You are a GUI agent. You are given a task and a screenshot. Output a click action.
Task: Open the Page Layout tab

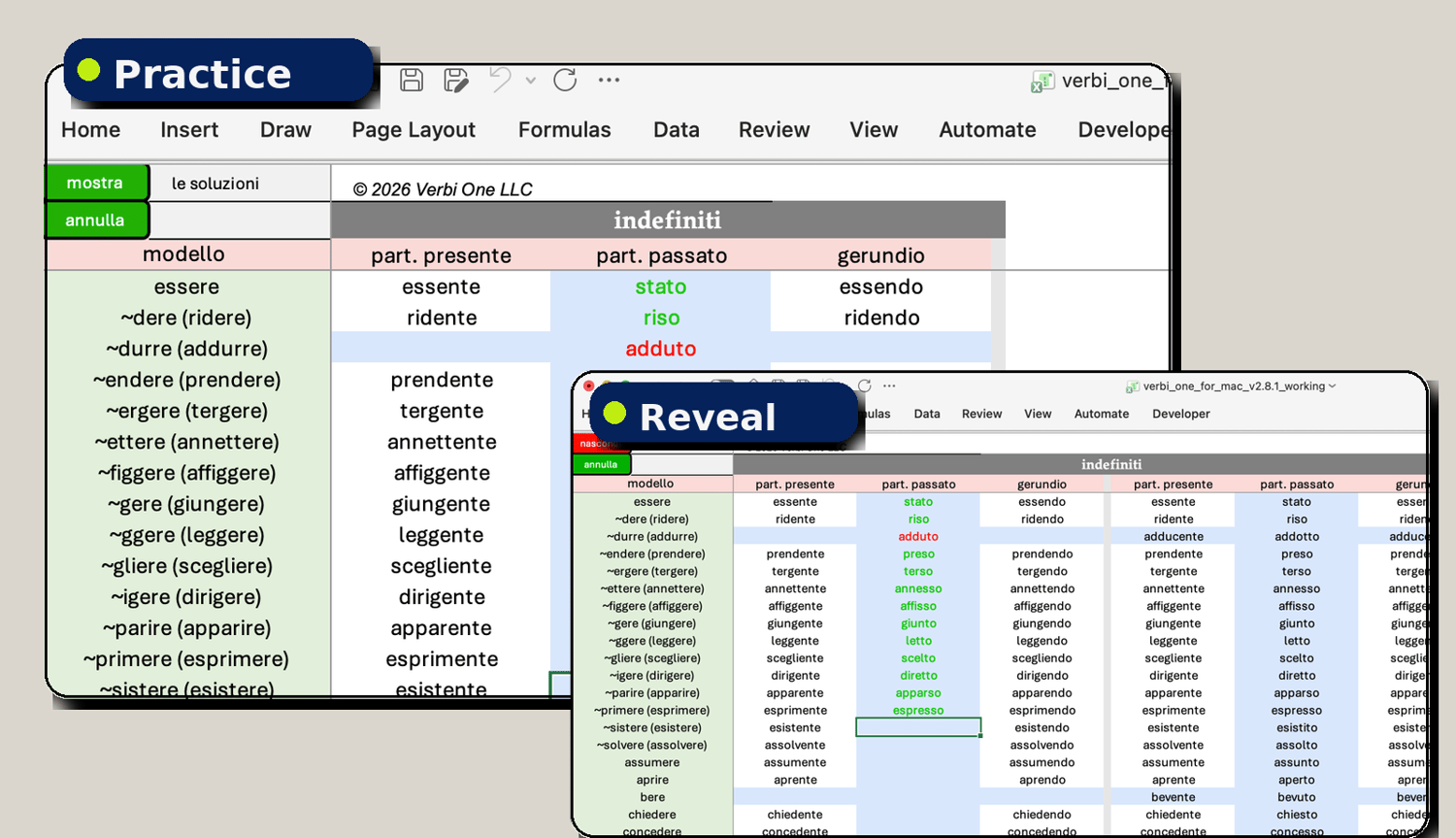point(414,130)
